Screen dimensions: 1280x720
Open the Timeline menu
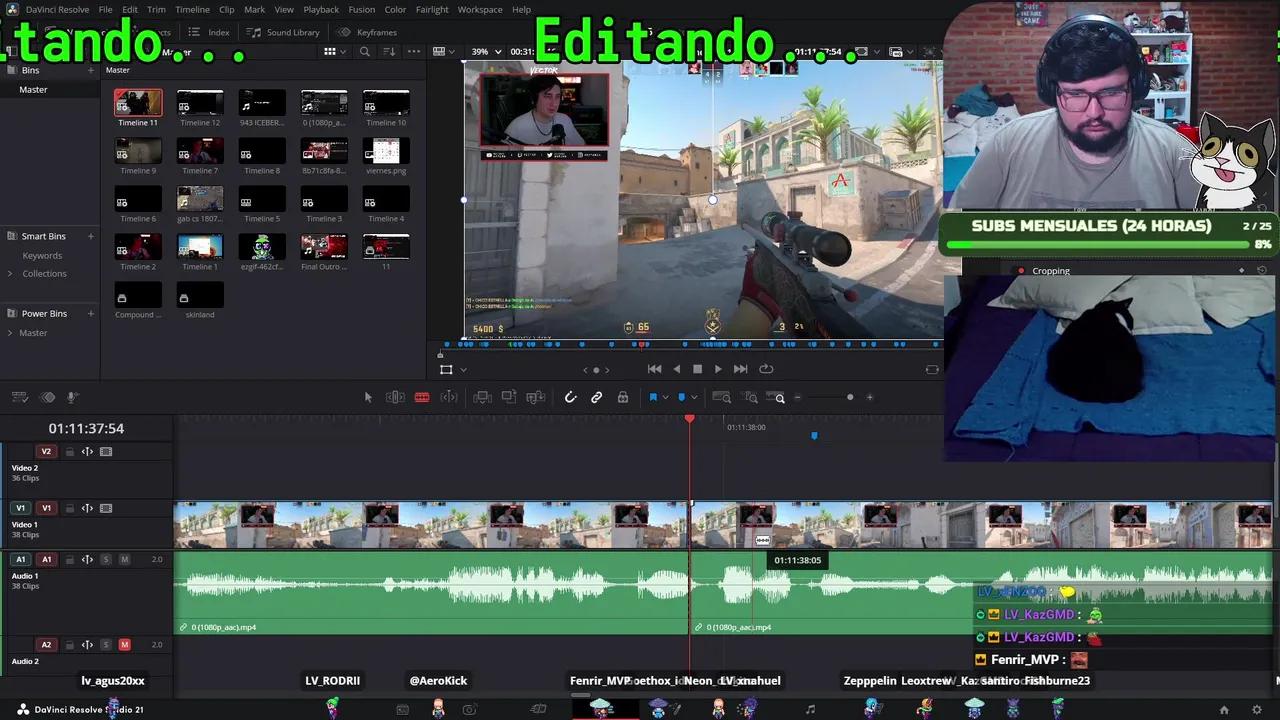pyautogui.click(x=192, y=9)
